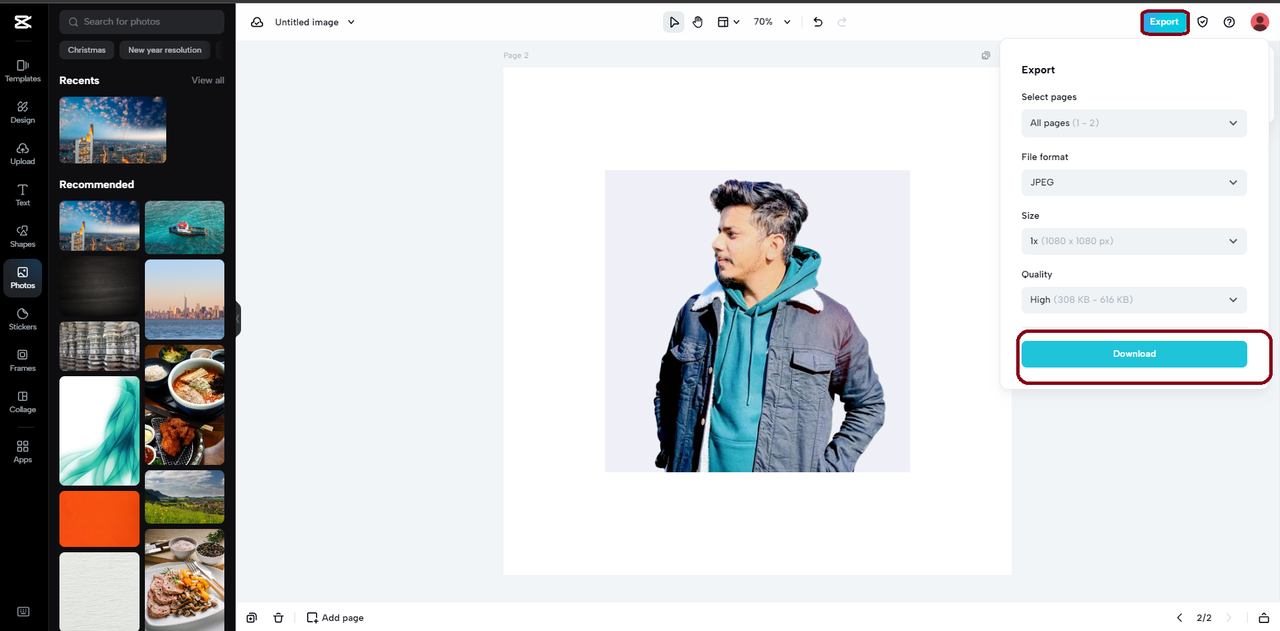1280x631 pixels.
Task: Click the Export button
Action: 1164,22
